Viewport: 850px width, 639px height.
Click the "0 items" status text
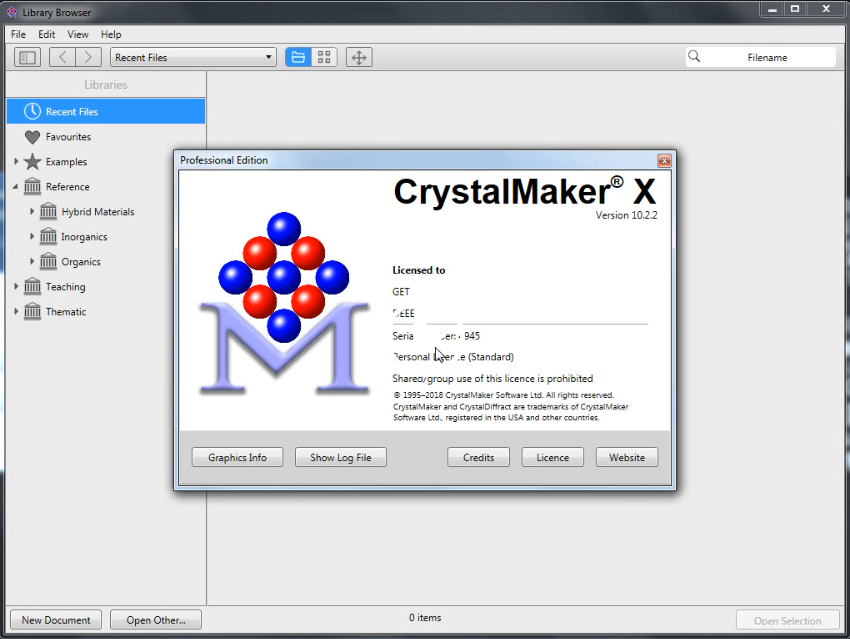pos(425,617)
